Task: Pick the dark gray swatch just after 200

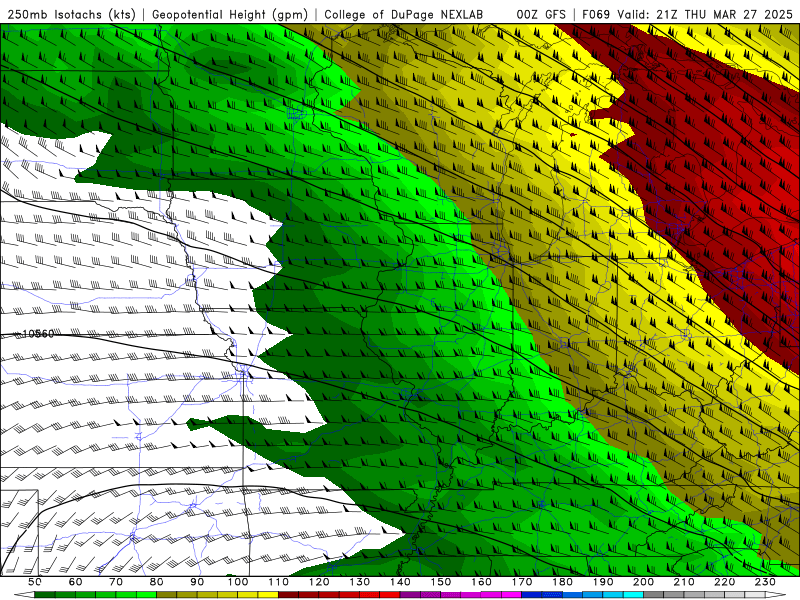Action: click(654, 595)
